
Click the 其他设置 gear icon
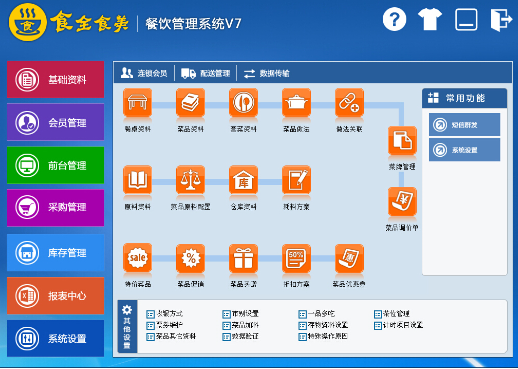[x=127, y=310]
